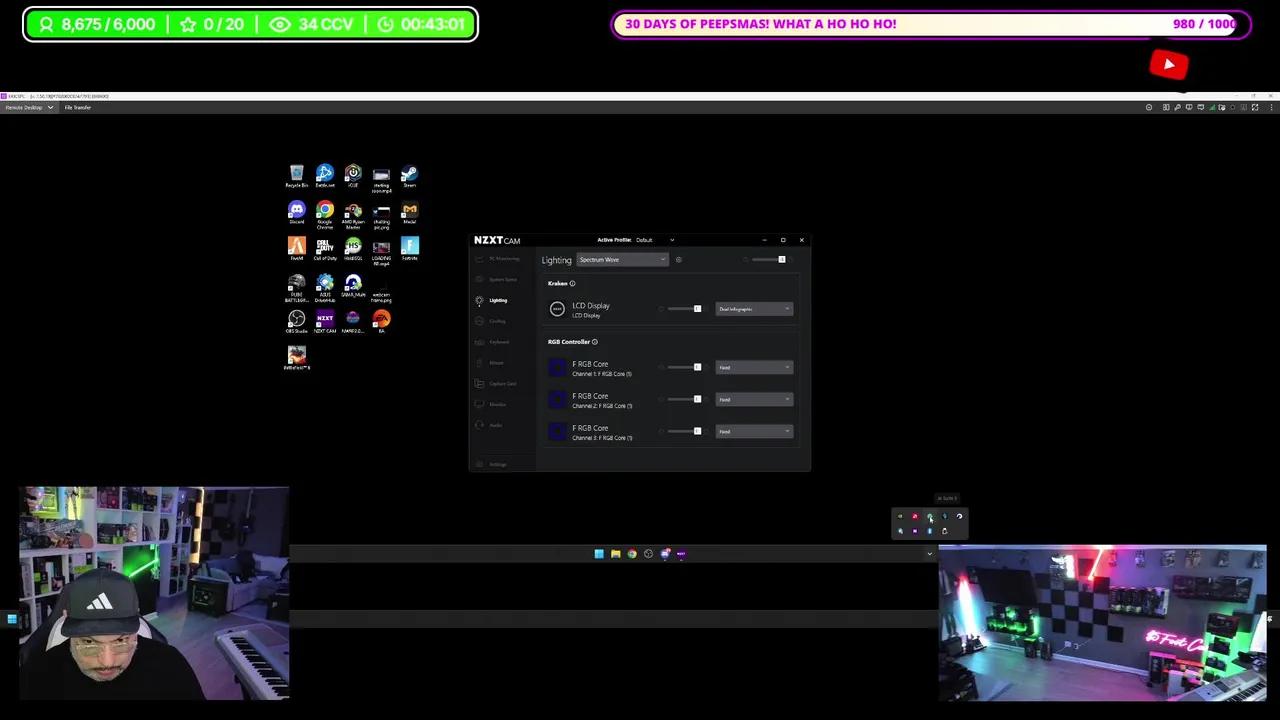Open the PUBG Battlegrounds shortcut
Image resolution: width=1280 pixels, height=720 pixels.
pyautogui.click(x=296, y=288)
